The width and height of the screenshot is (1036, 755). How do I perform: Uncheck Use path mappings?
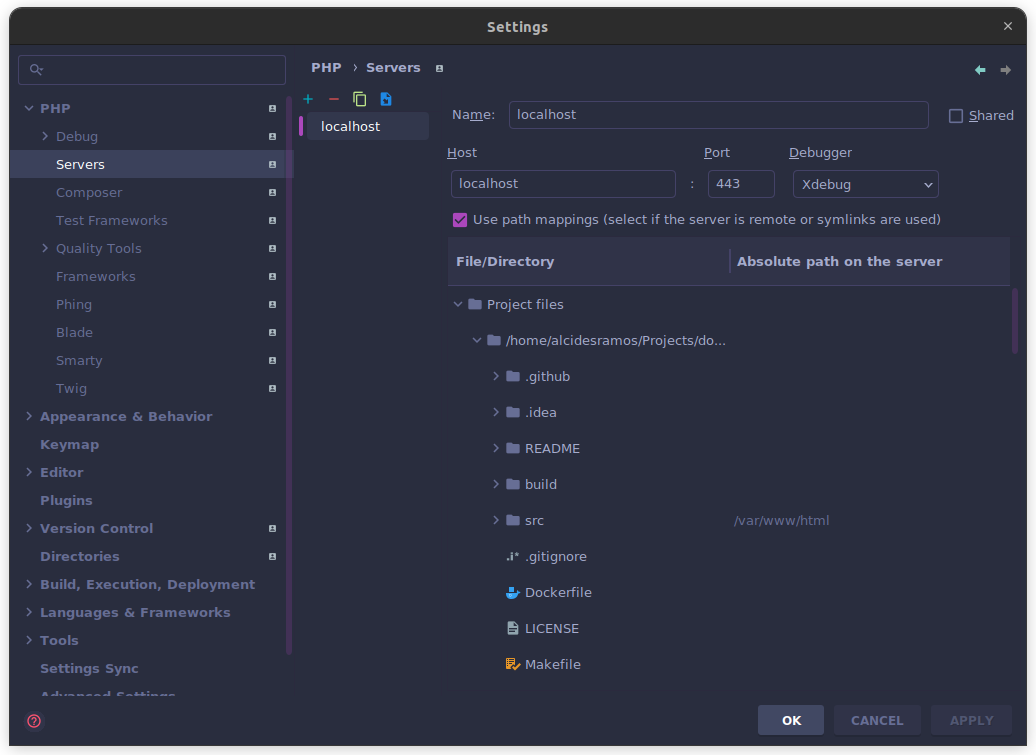[460, 220]
